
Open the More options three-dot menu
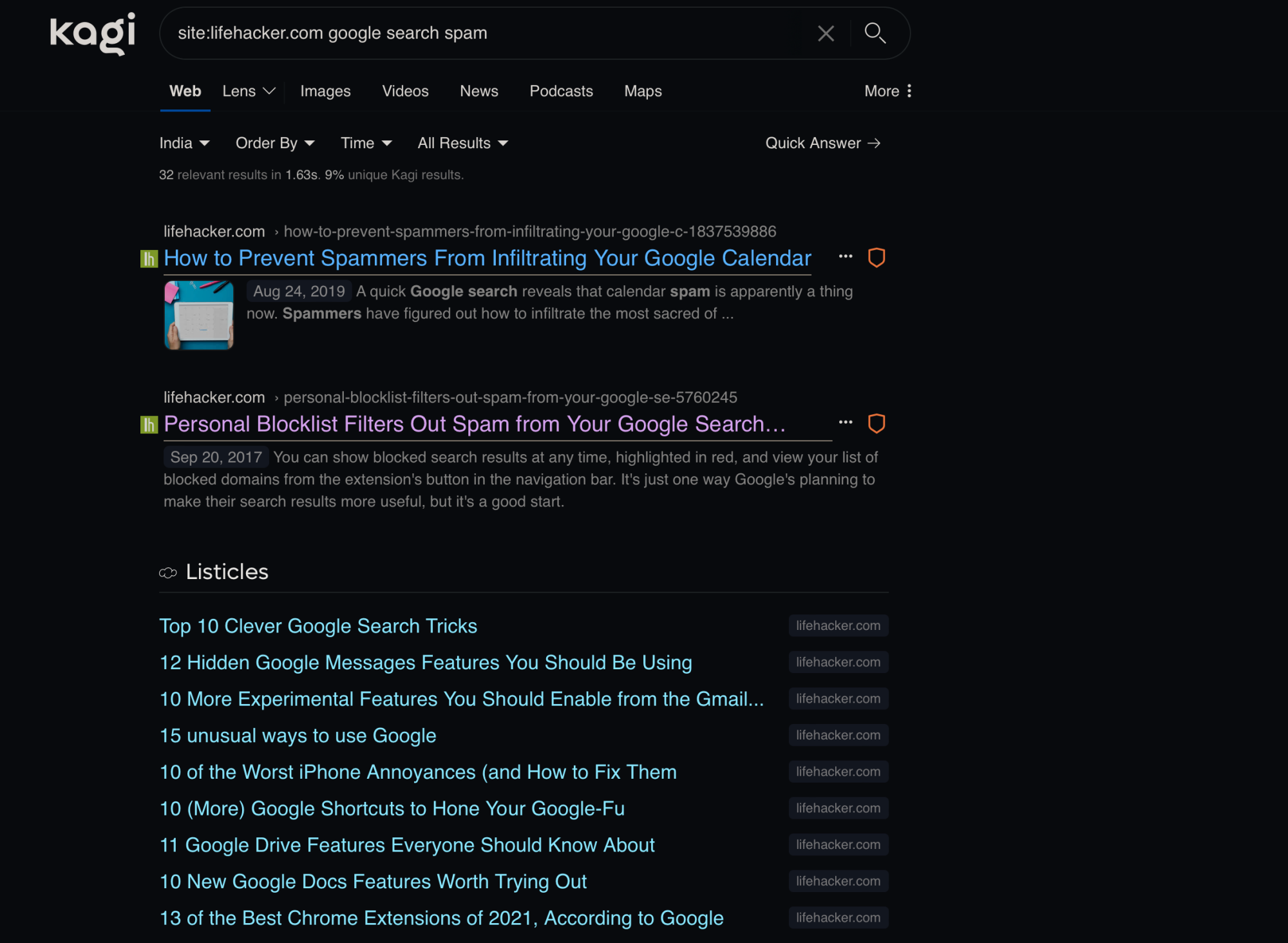(x=888, y=91)
